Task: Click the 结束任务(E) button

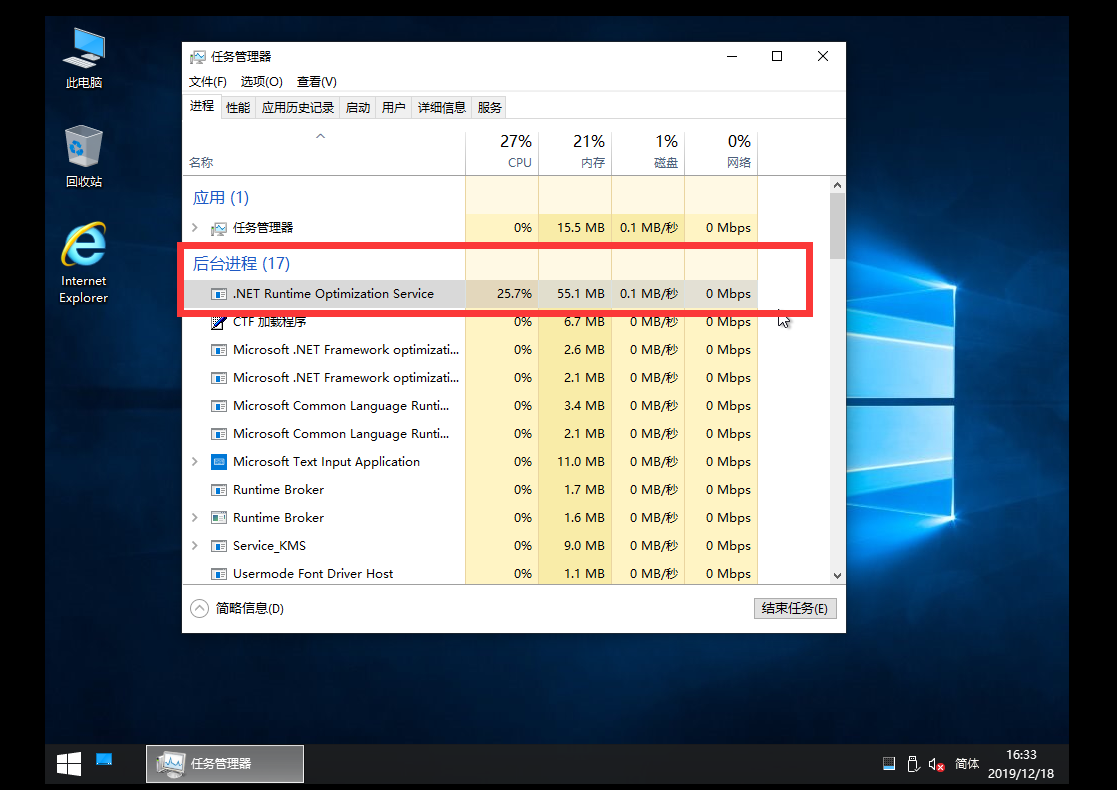Action: (795, 608)
